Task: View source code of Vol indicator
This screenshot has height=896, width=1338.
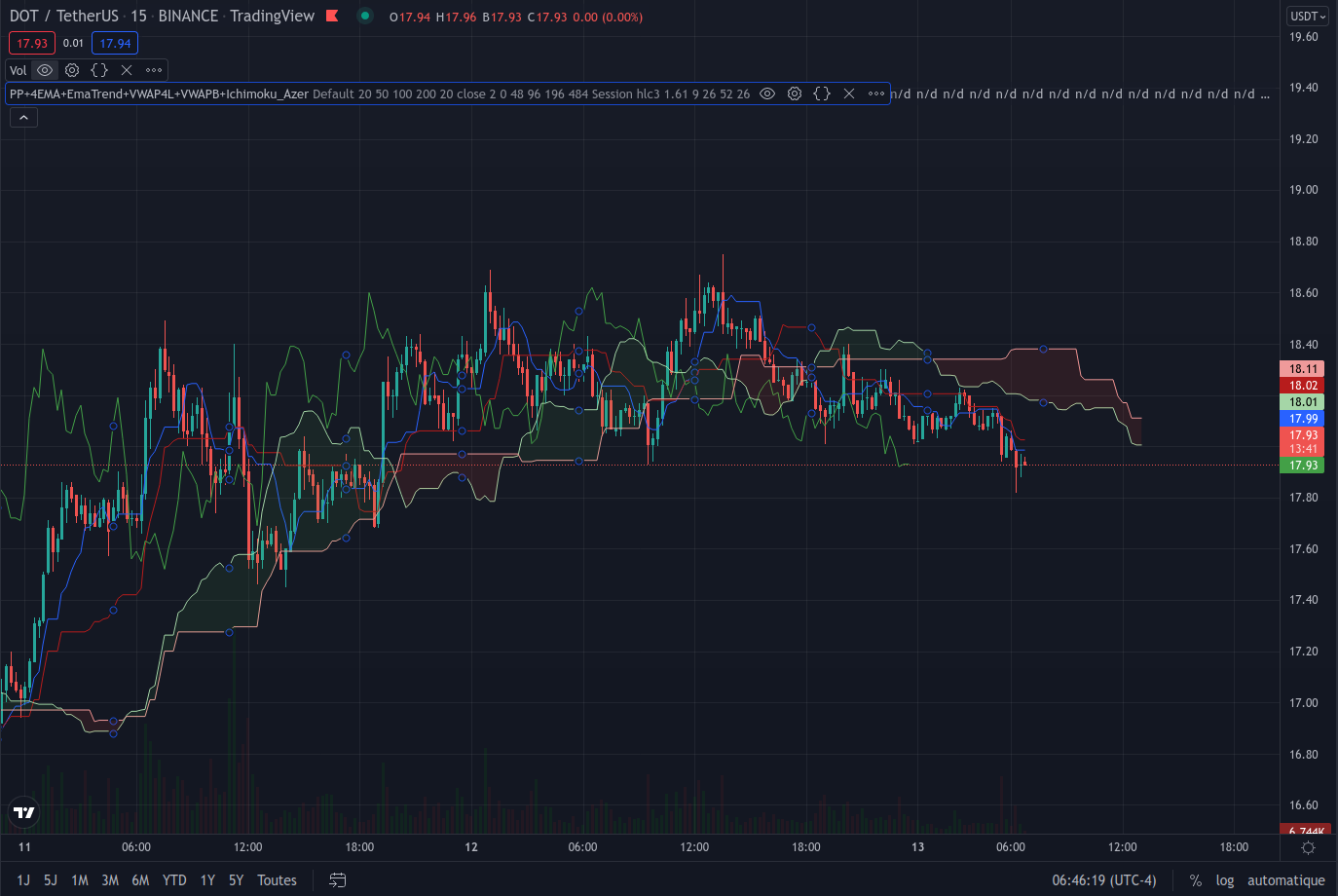Action: point(98,70)
